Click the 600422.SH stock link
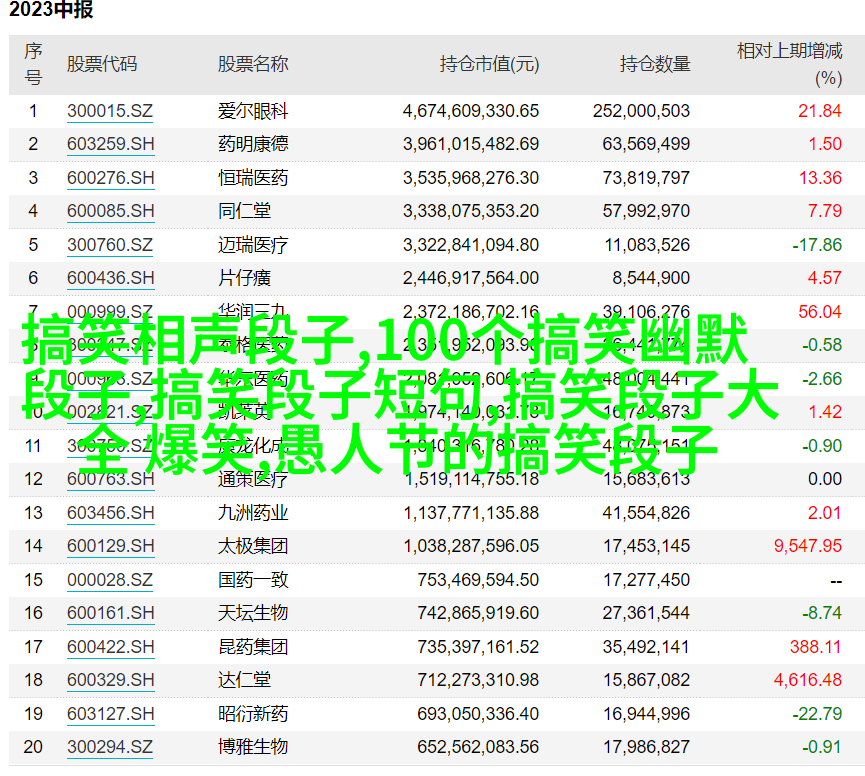 point(111,647)
